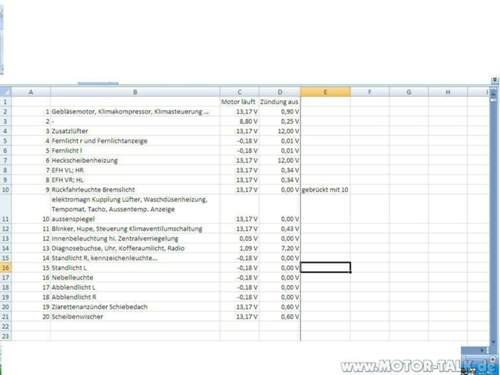Click the vertical scrollbar down arrow

click(494, 342)
